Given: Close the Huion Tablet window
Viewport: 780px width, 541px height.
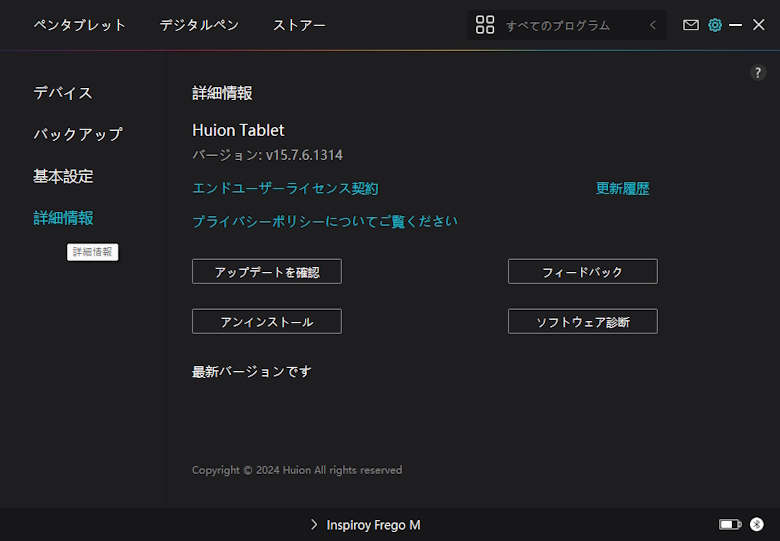Looking at the screenshot, I should [x=759, y=25].
